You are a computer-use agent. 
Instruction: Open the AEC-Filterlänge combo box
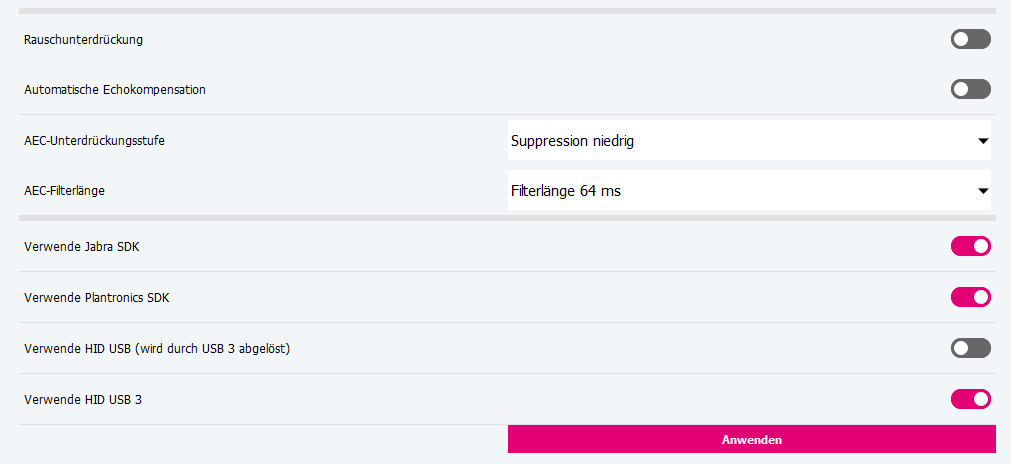coord(748,190)
